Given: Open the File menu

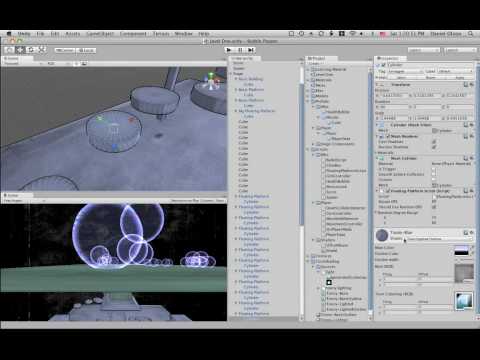Looking at the screenshot, I should [x=40, y=34].
